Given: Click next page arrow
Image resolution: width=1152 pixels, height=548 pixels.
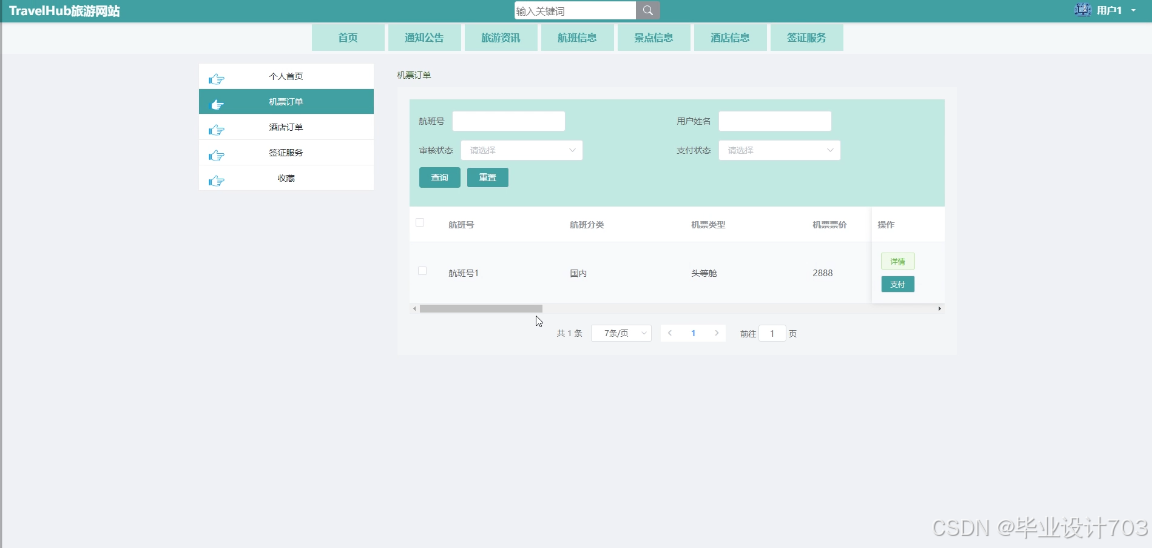Looking at the screenshot, I should [717, 334].
